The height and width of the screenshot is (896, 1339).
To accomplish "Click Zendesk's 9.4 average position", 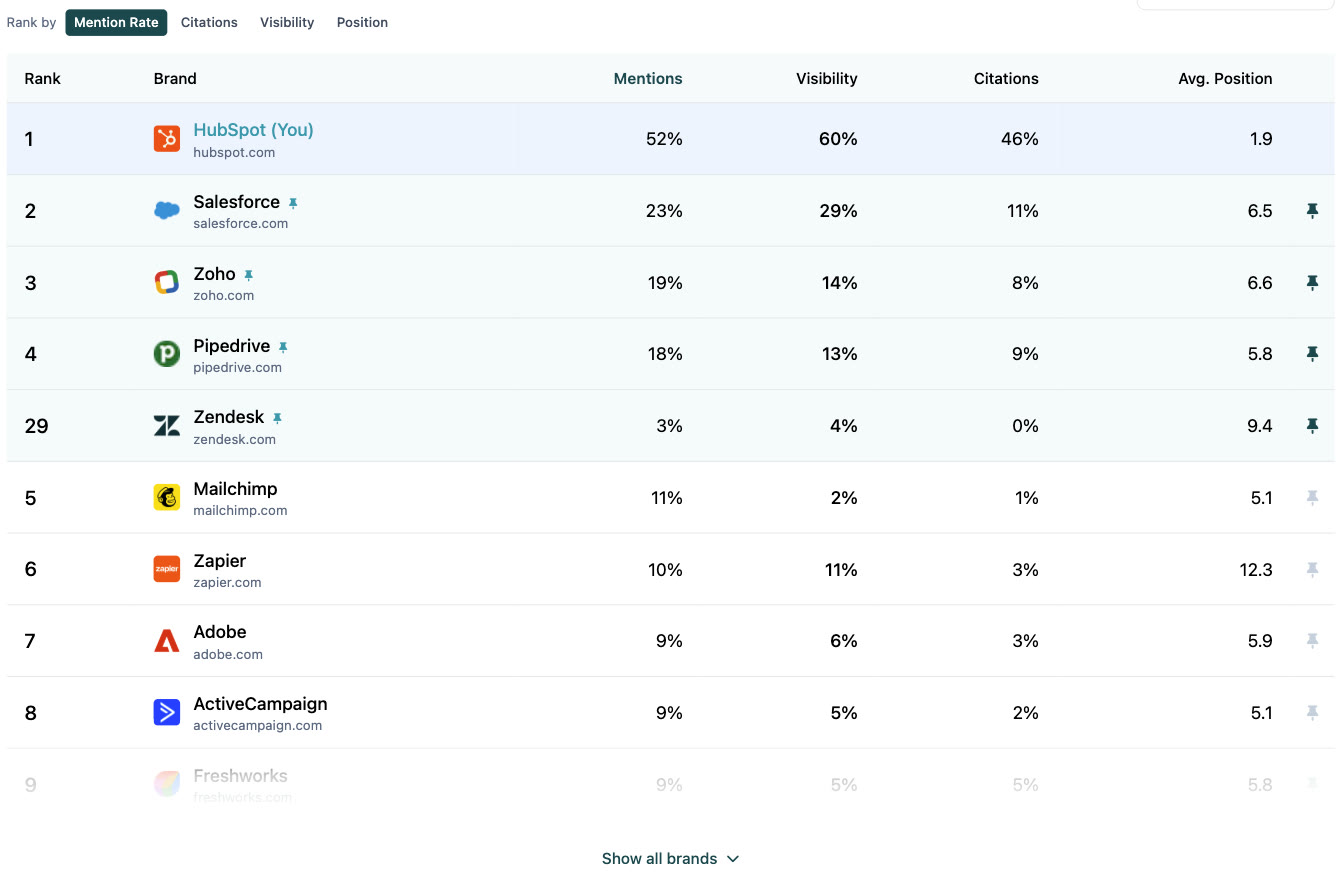I will coord(1260,426).
